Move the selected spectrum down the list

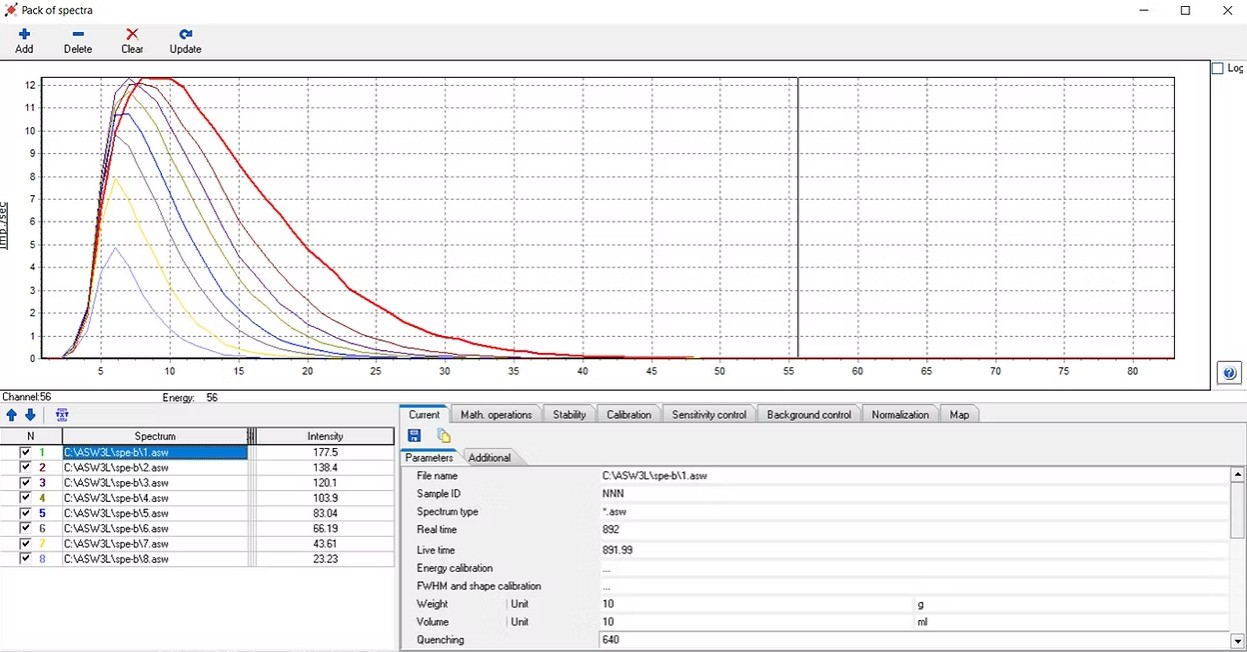[x=29, y=415]
